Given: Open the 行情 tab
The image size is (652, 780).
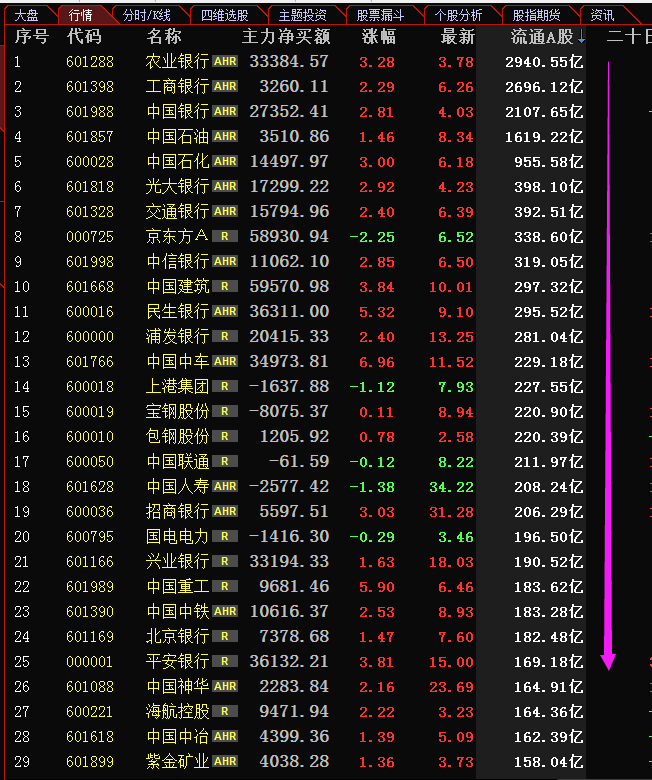Looking at the screenshot, I should pyautogui.click(x=81, y=15).
